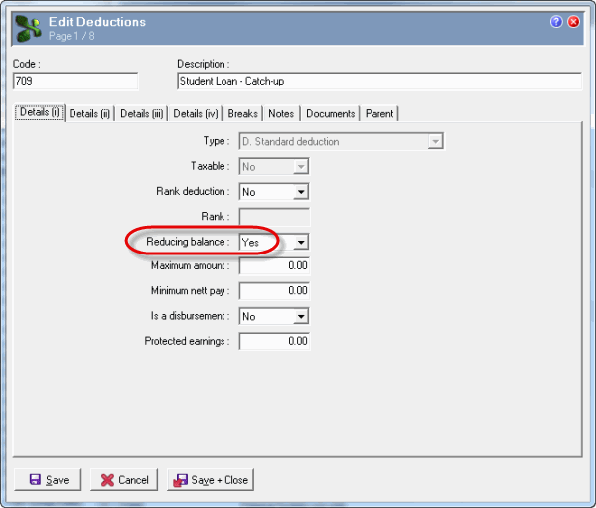Screen dimensions: 596x508
Task: Cancel editing with the red X Cancel button
Action: click(124, 479)
